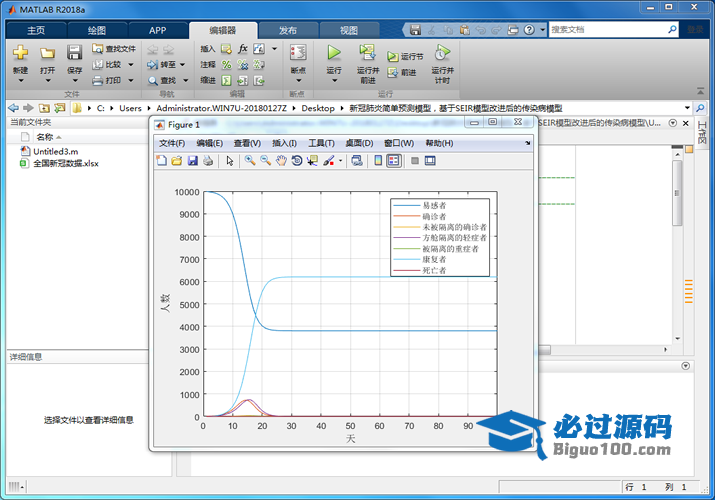Open the dropdown arrow under 新建
Image resolution: width=715 pixels, height=500 pixels.
20,81
